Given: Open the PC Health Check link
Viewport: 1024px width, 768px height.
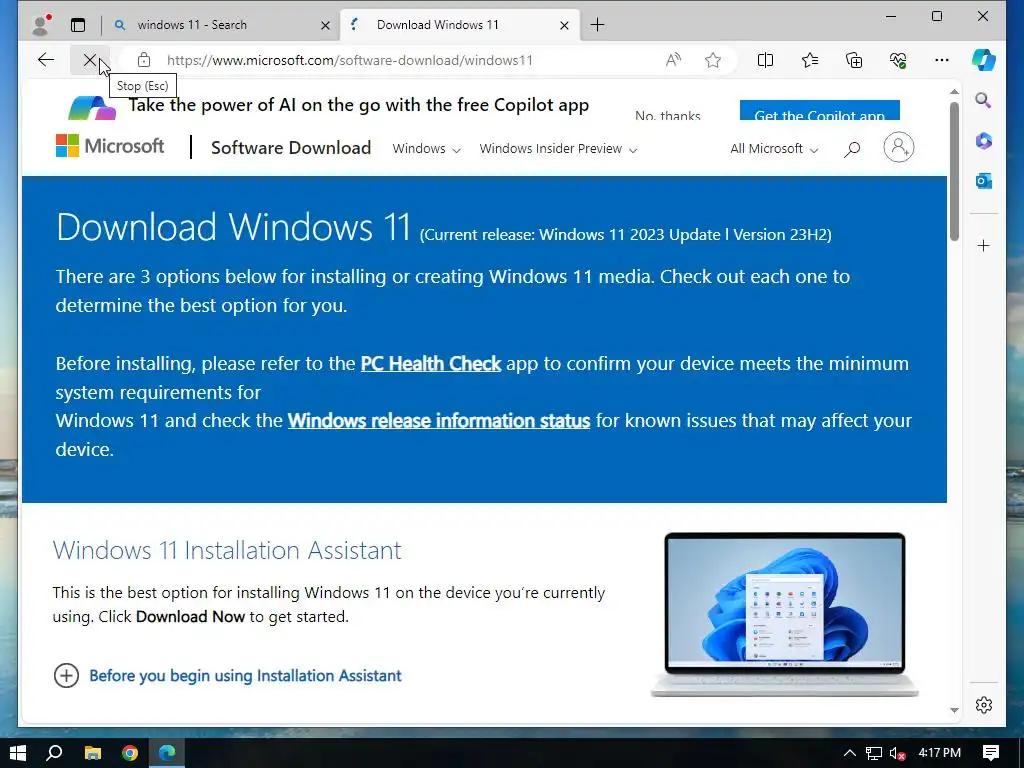Looking at the screenshot, I should point(430,363).
